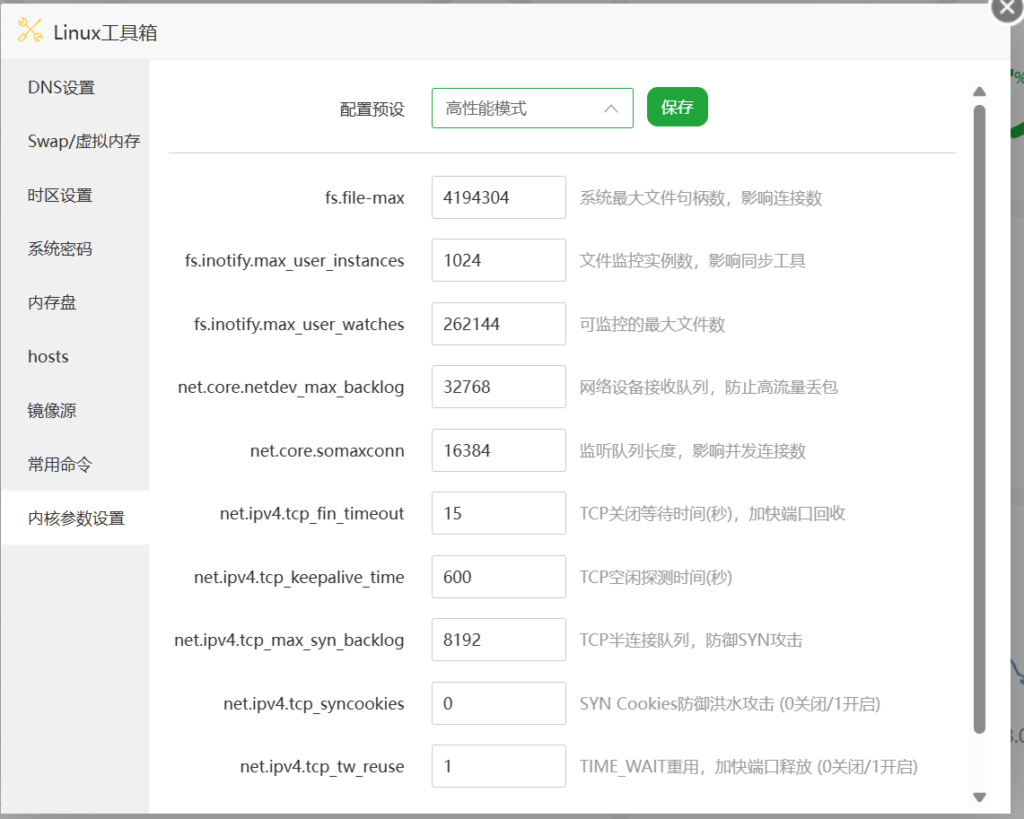Focus the net.core.somaxconn value field

pyautogui.click(x=498, y=451)
